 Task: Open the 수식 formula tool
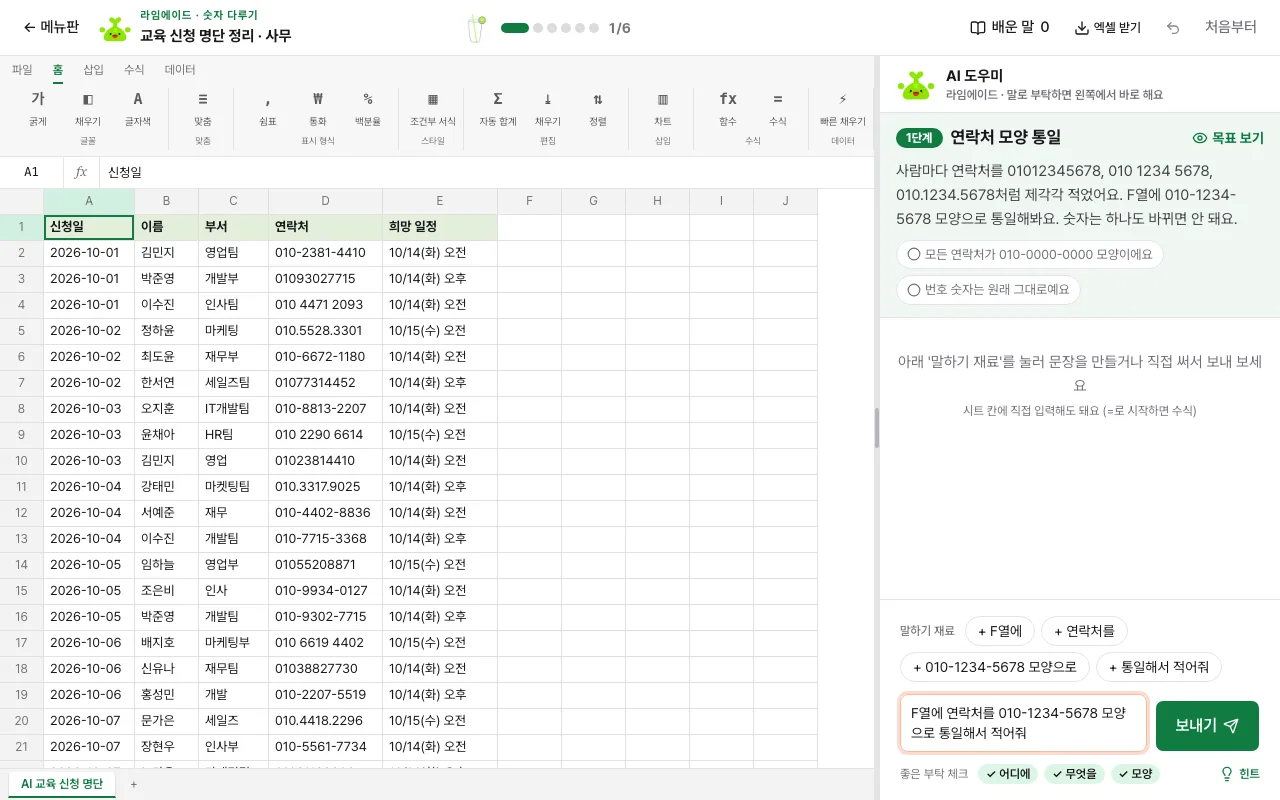coord(778,108)
